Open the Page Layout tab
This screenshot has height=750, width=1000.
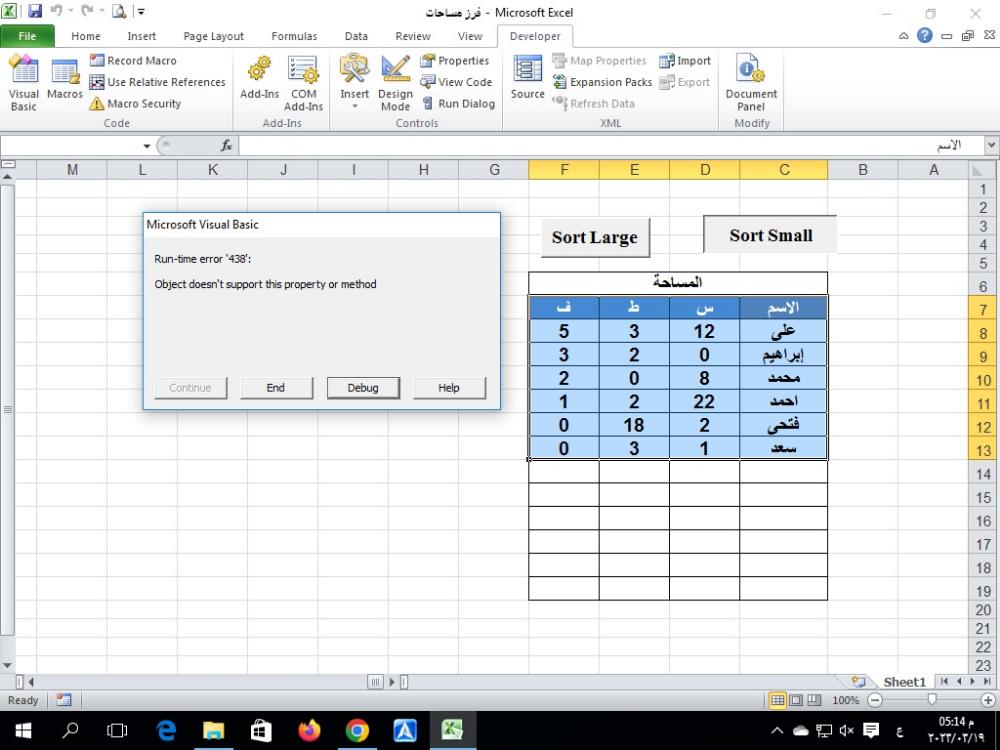tap(214, 36)
